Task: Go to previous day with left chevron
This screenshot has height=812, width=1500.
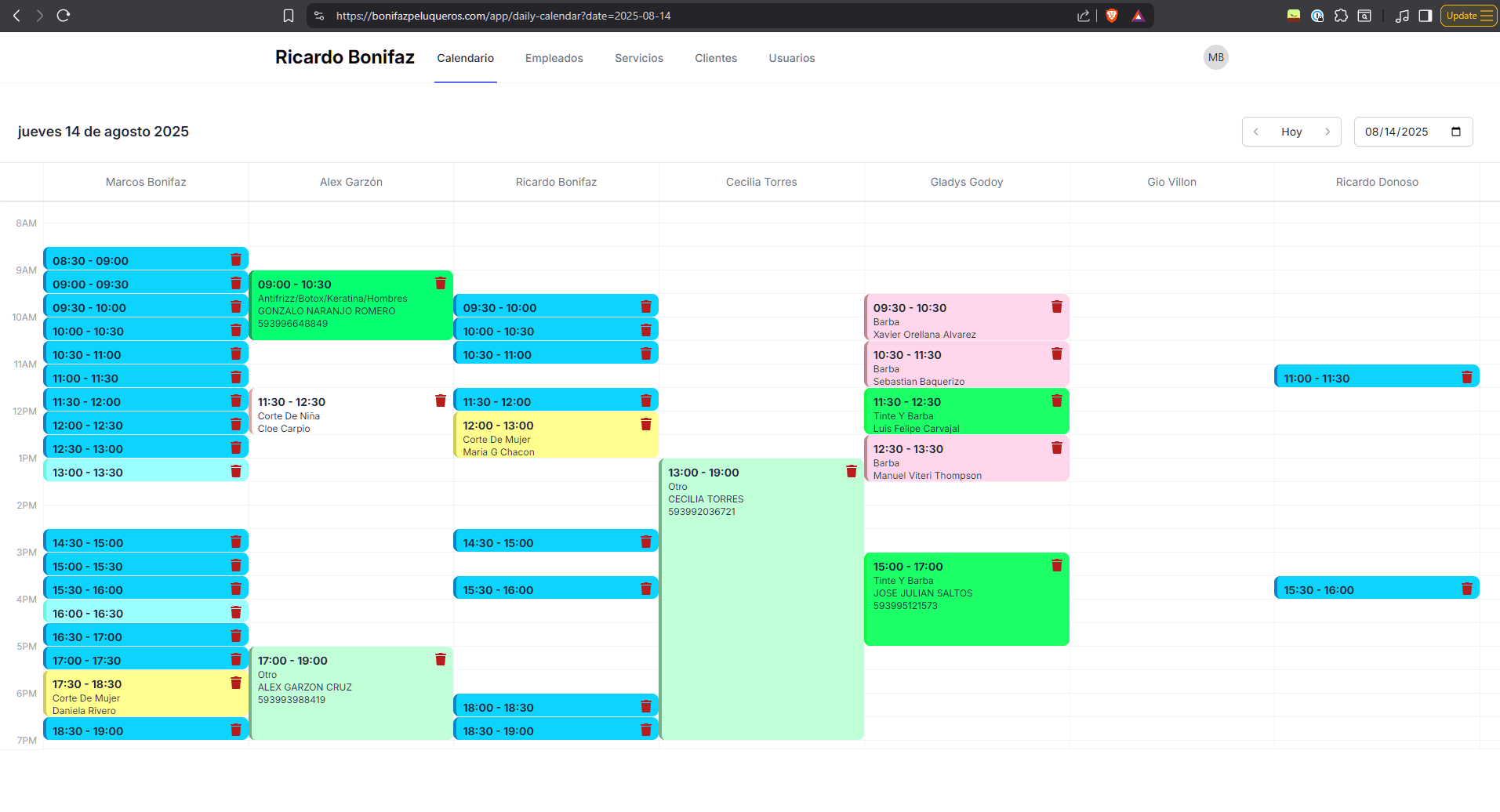Action: click(x=1256, y=132)
